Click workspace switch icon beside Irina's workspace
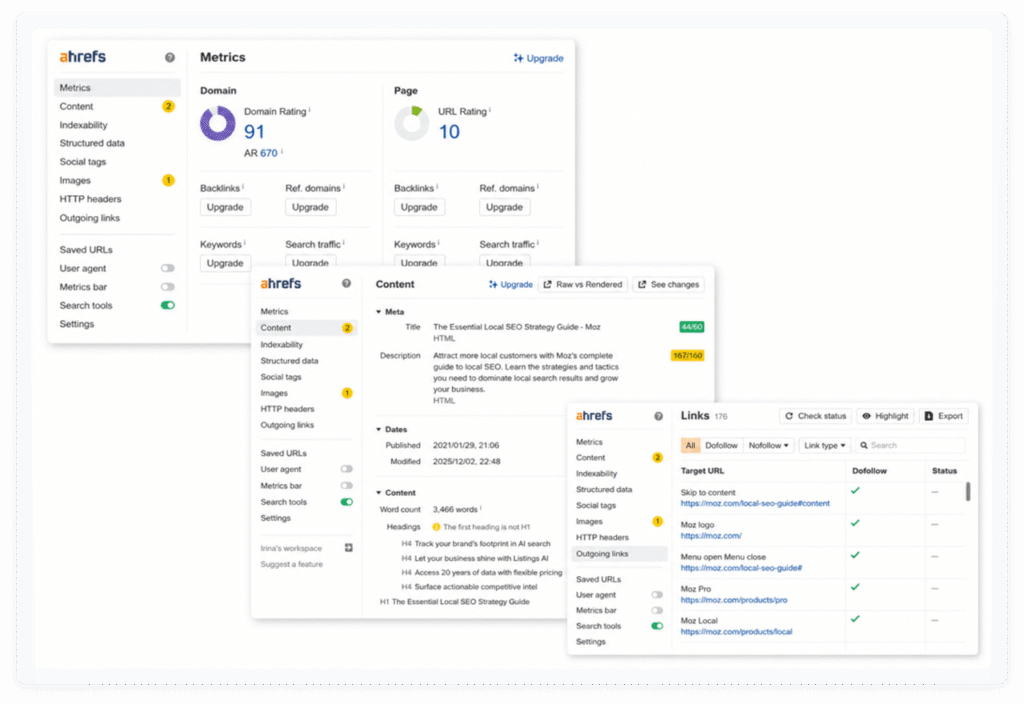Image resolution: width=1024 pixels, height=704 pixels. coord(349,548)
